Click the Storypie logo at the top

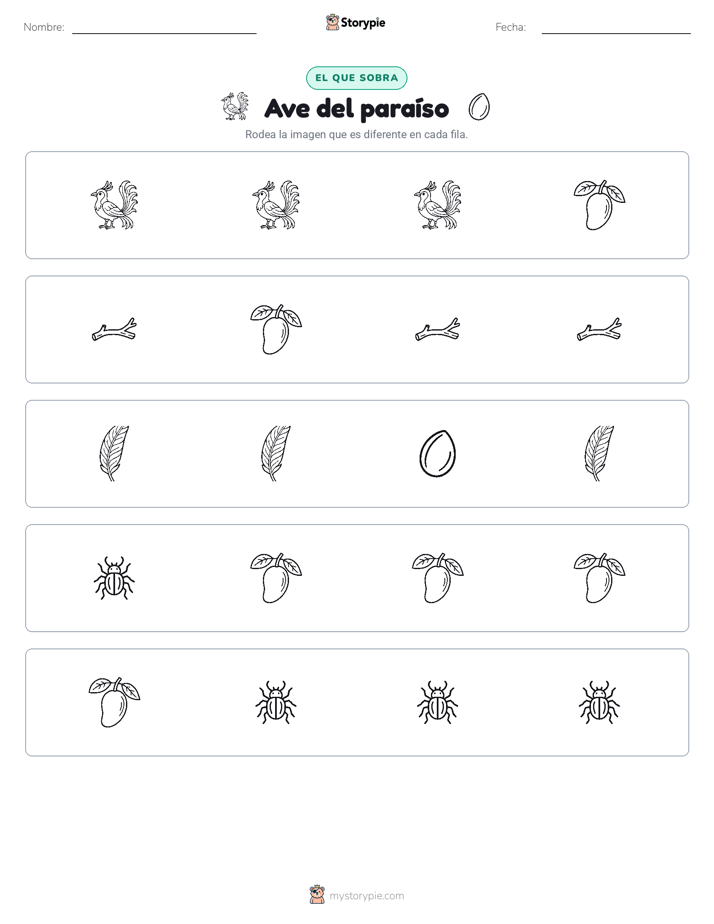pos(356,22)
